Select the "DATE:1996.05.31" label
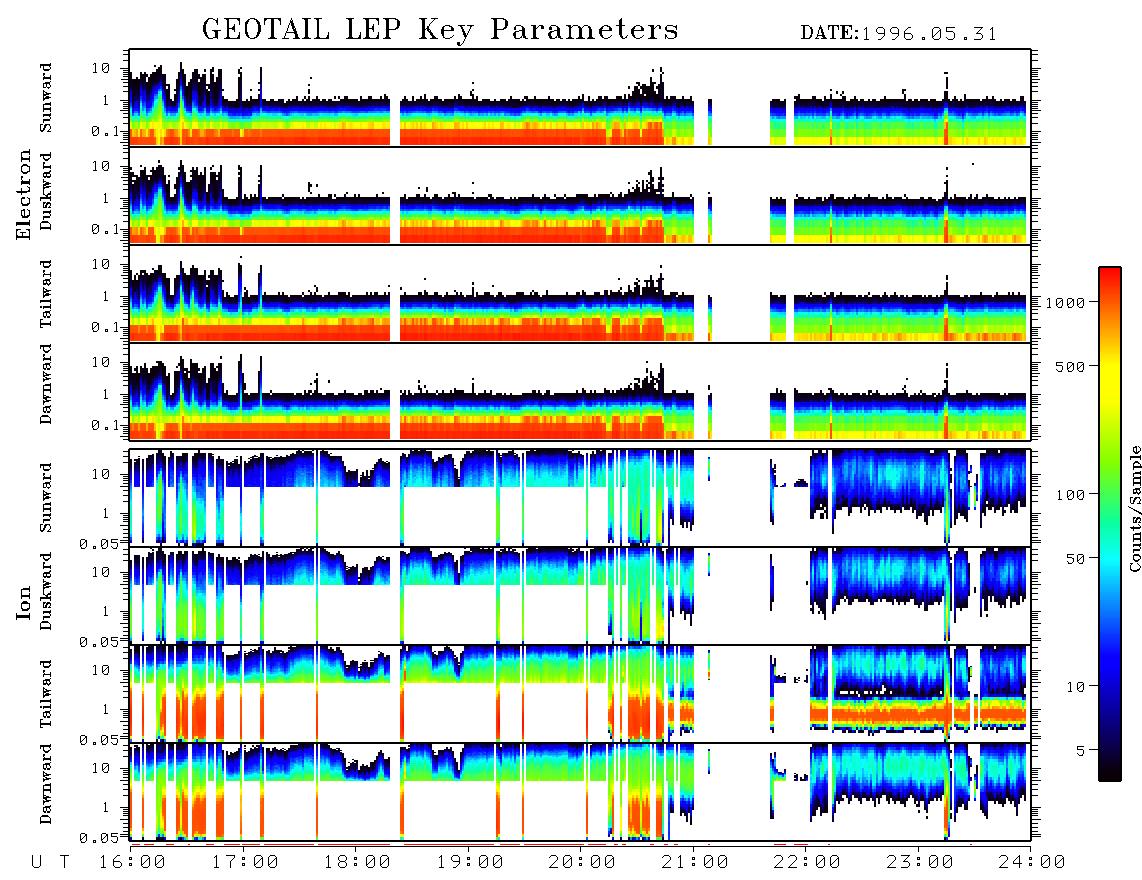 pyautogui.click(x=898, y=34)
